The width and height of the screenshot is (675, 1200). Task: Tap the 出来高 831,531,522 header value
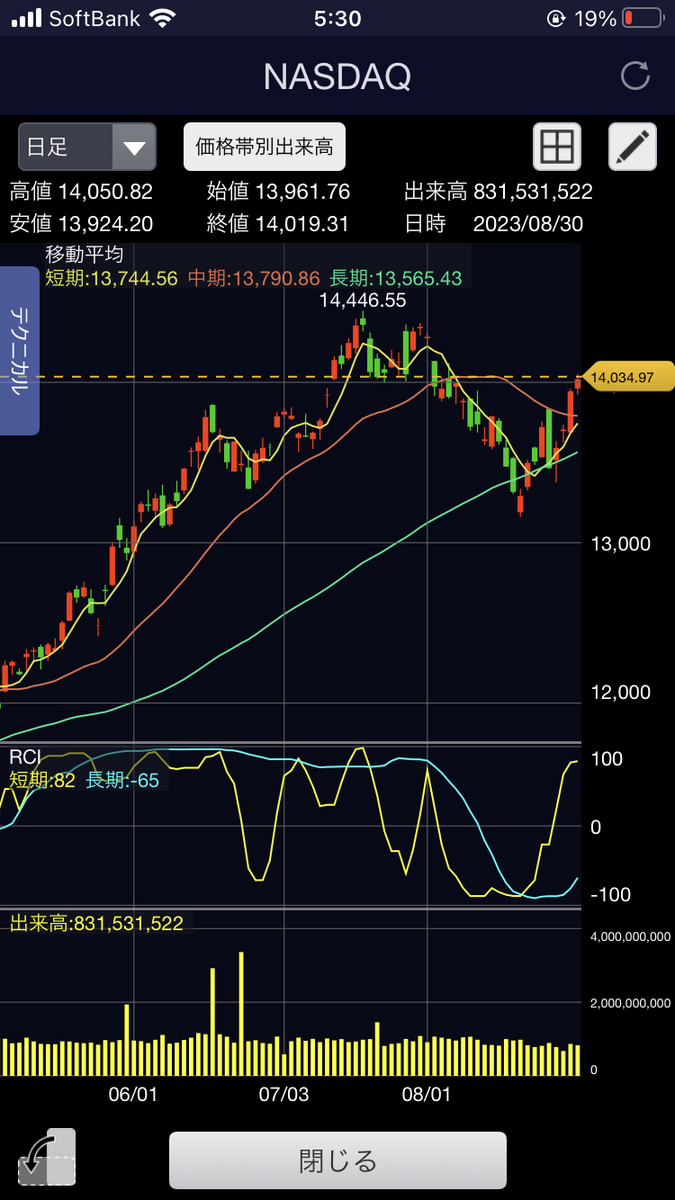coord(499,192)
